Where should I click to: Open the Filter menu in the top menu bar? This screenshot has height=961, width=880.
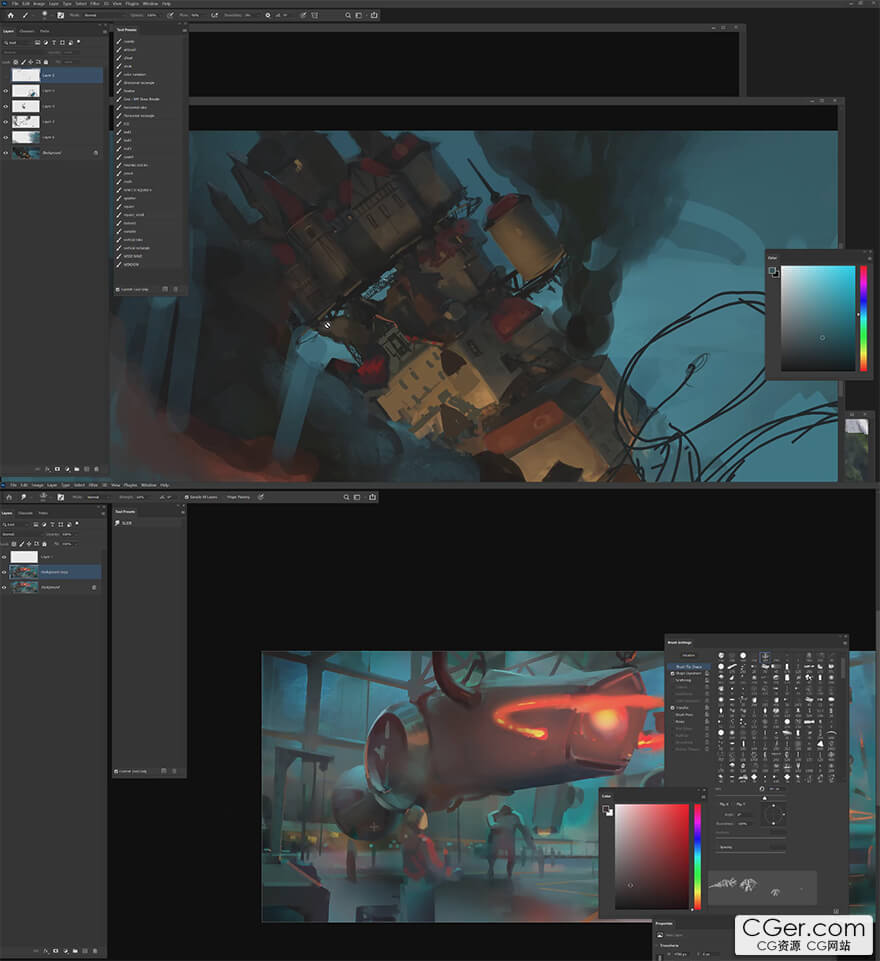(x=95, y=4)
